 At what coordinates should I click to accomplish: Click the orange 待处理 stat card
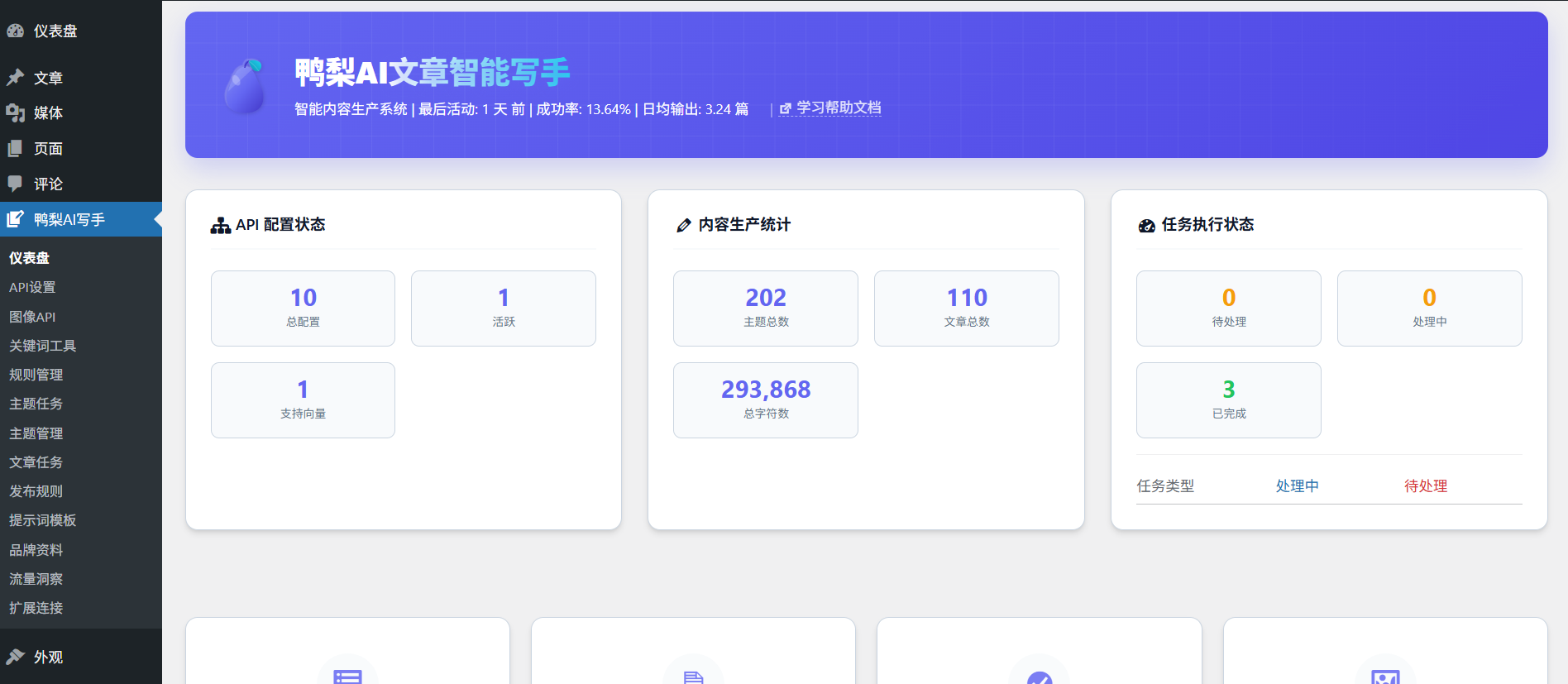coord(1229,309)
